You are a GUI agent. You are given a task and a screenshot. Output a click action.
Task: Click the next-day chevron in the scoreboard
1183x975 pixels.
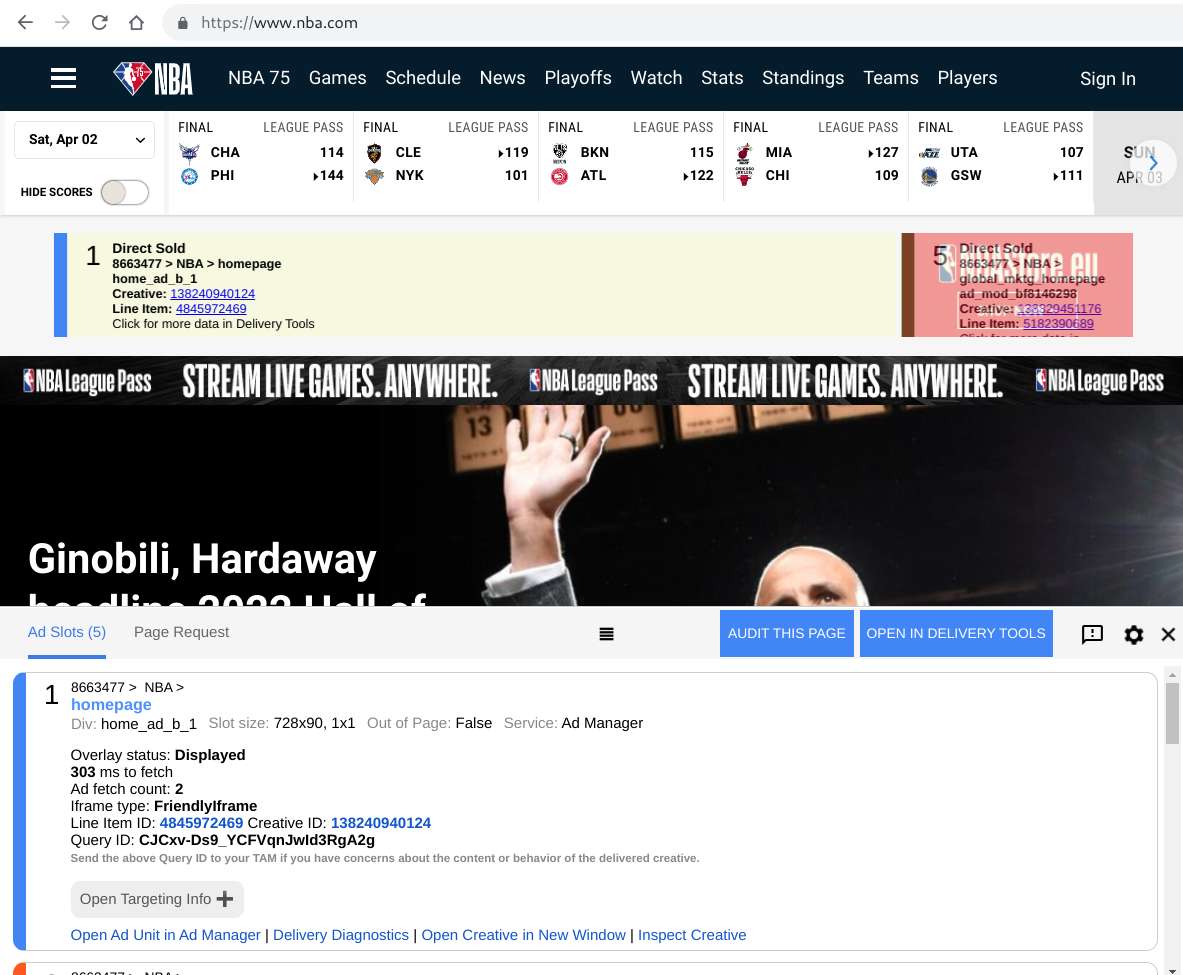pos(1153,162)
